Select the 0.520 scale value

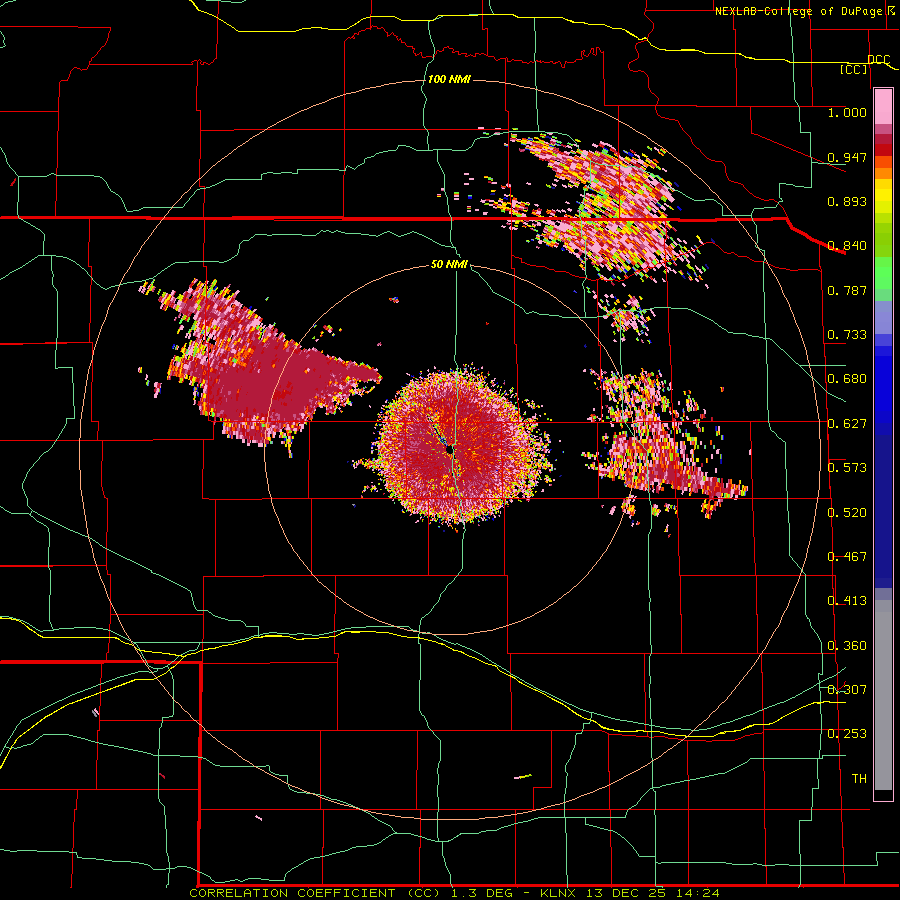[847, 513]
